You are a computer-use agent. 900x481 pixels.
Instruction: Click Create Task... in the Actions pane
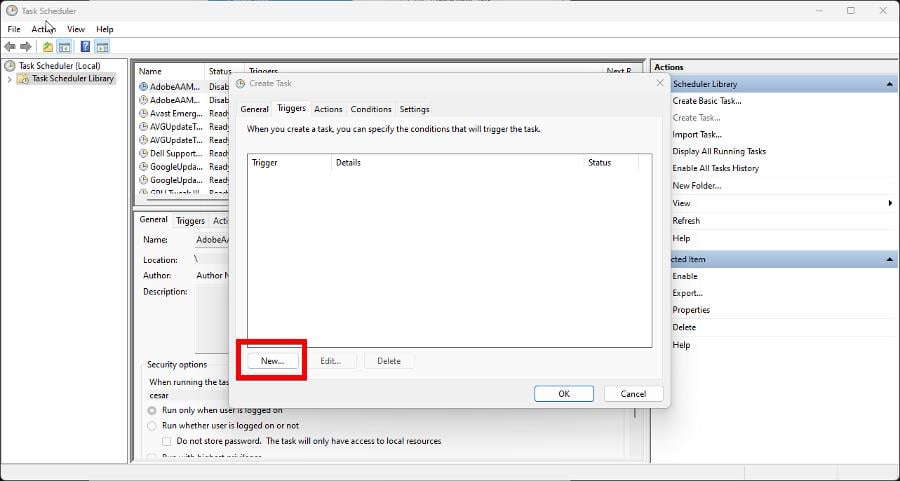coord(696,118)
